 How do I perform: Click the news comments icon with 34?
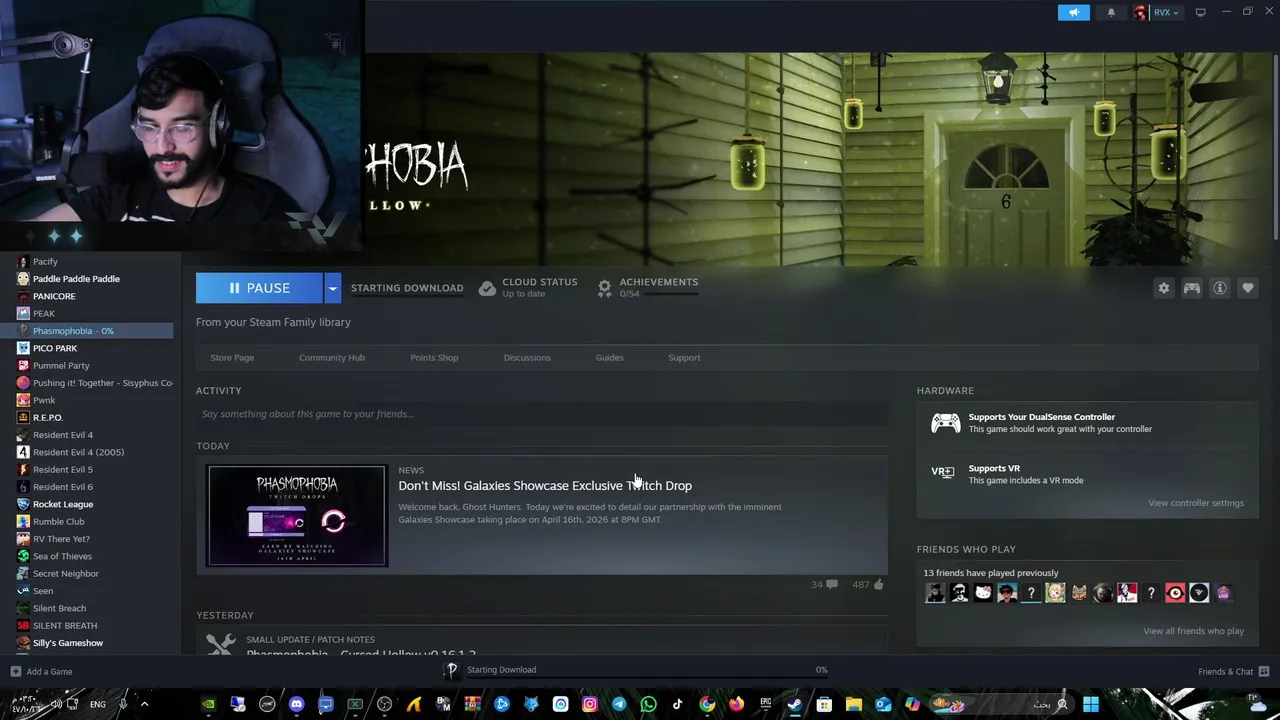(x=831, y=584)
